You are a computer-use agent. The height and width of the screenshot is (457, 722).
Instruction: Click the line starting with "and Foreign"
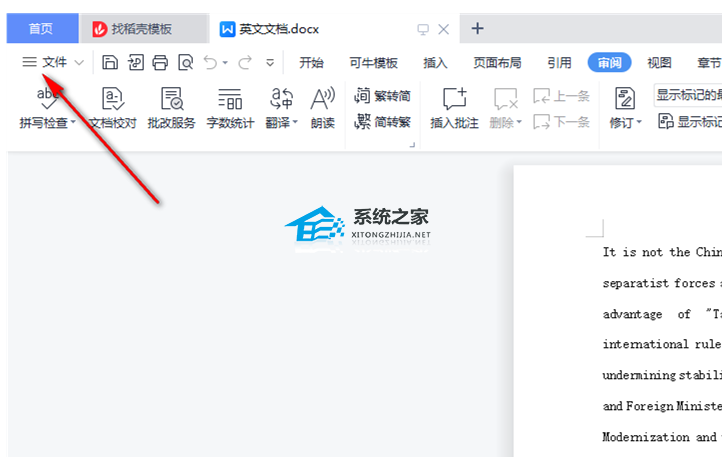pos(662,406)
